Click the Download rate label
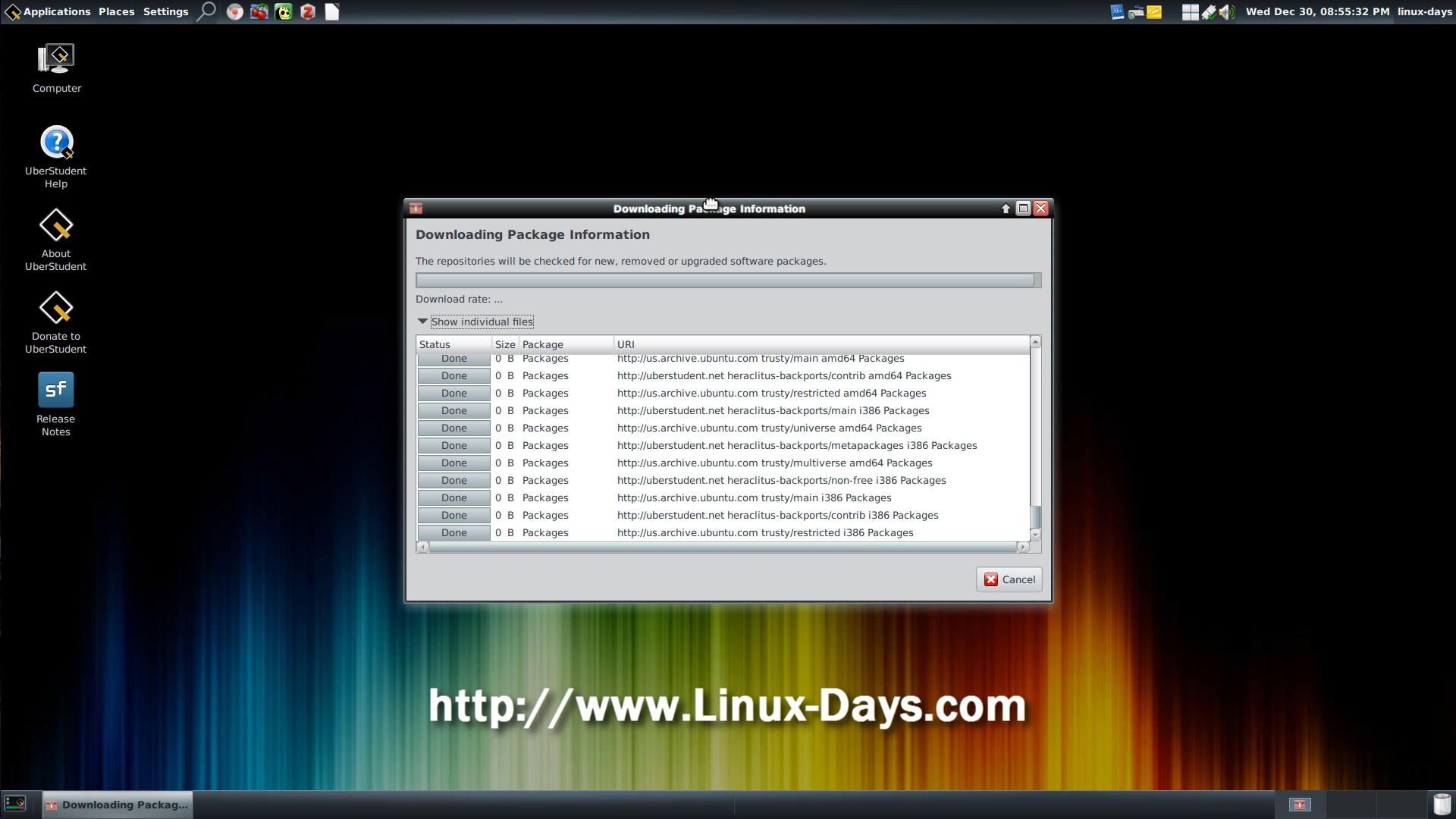This screenshot has width=1456, height=819. pos(459,299)
